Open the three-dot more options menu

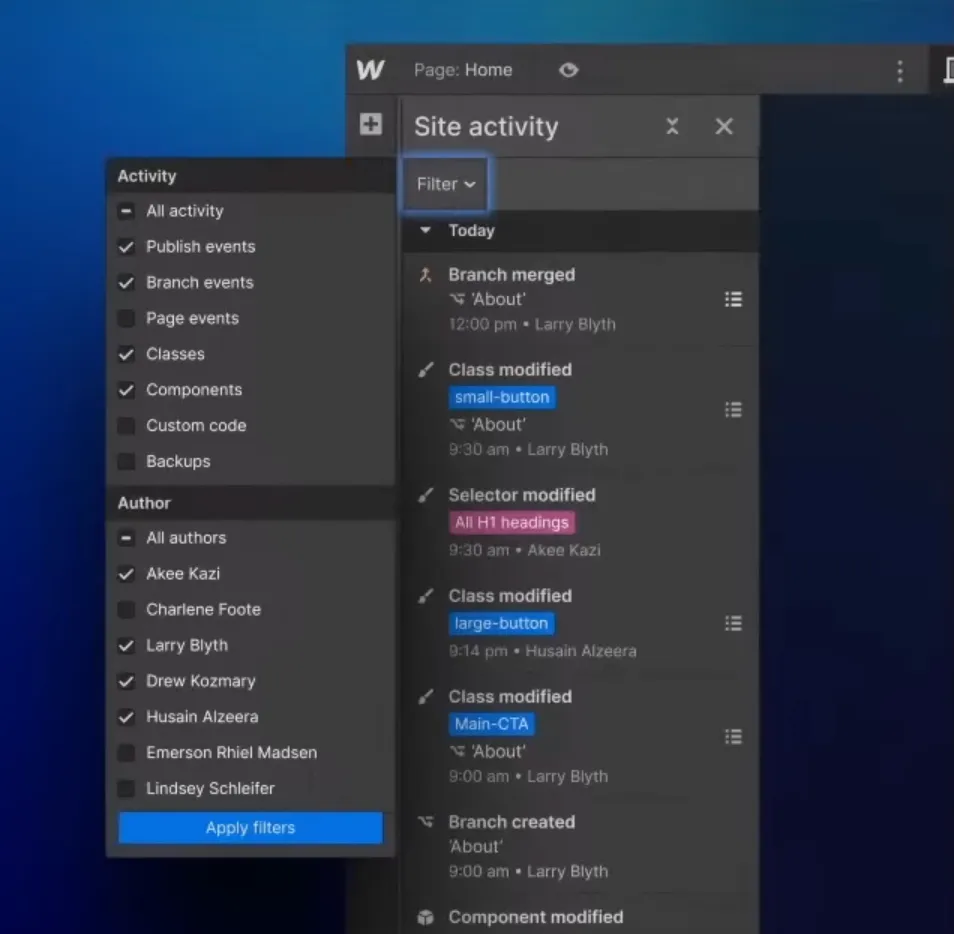tap(900, 71)
